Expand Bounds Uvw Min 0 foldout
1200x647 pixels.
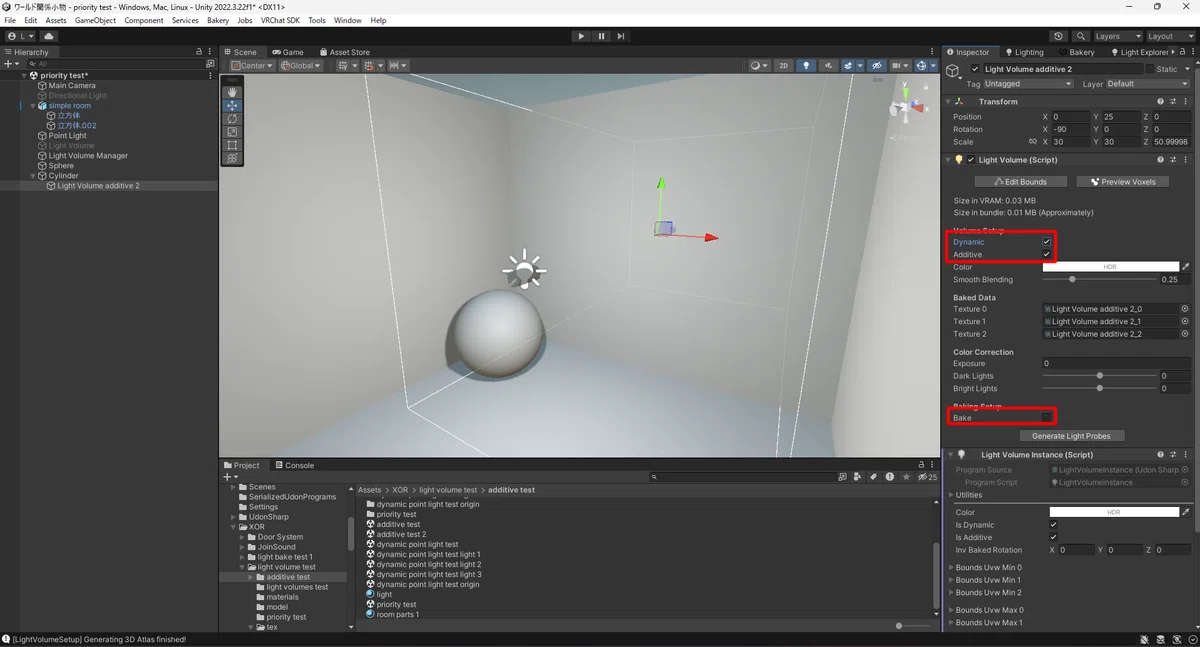951,567
